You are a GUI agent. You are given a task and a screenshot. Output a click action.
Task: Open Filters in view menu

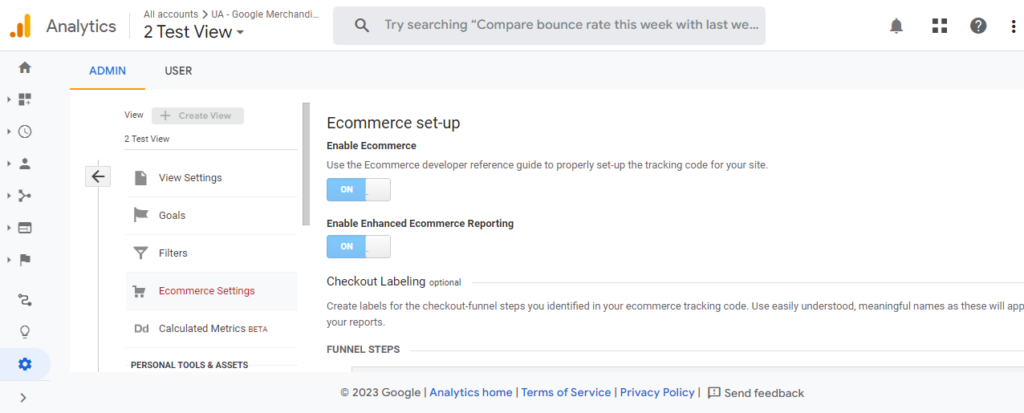pos(212,253)
